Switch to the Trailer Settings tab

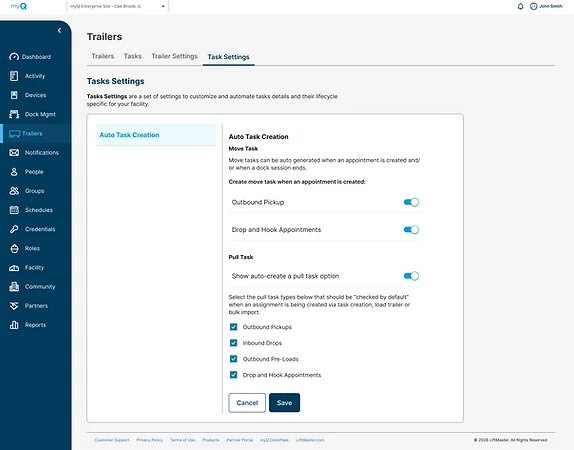tap(175, 56)
